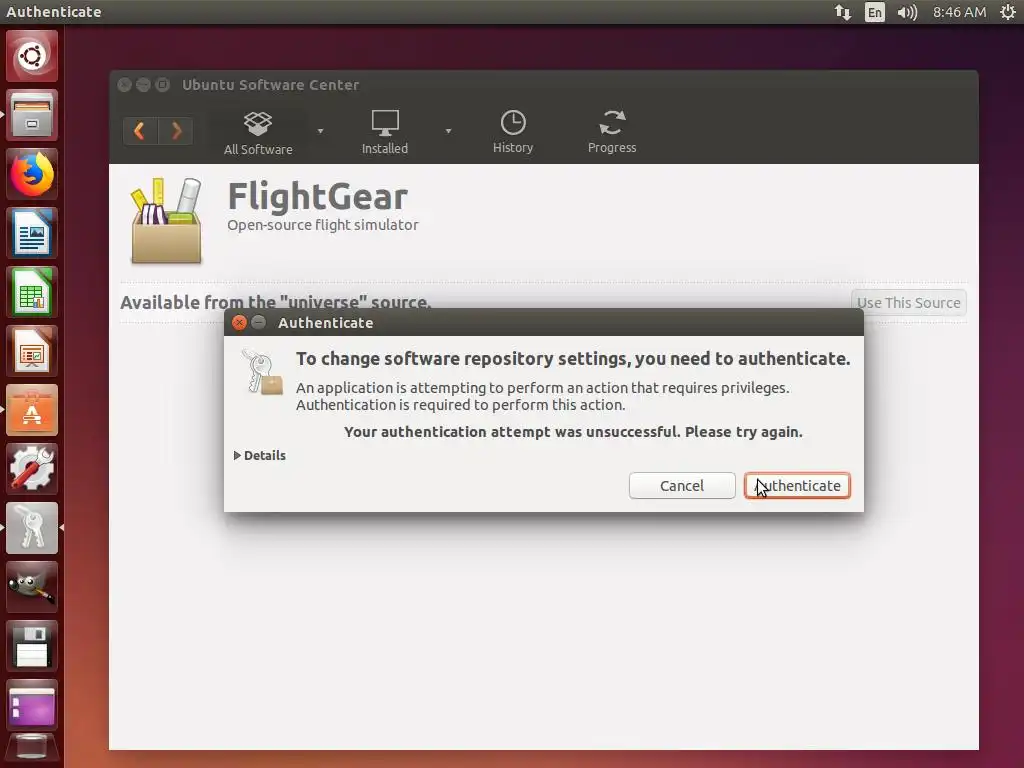This screenshot has height=768, width=1024.
Task: Open the All Software dropdown arrow
Action: [x=320, y=131]
